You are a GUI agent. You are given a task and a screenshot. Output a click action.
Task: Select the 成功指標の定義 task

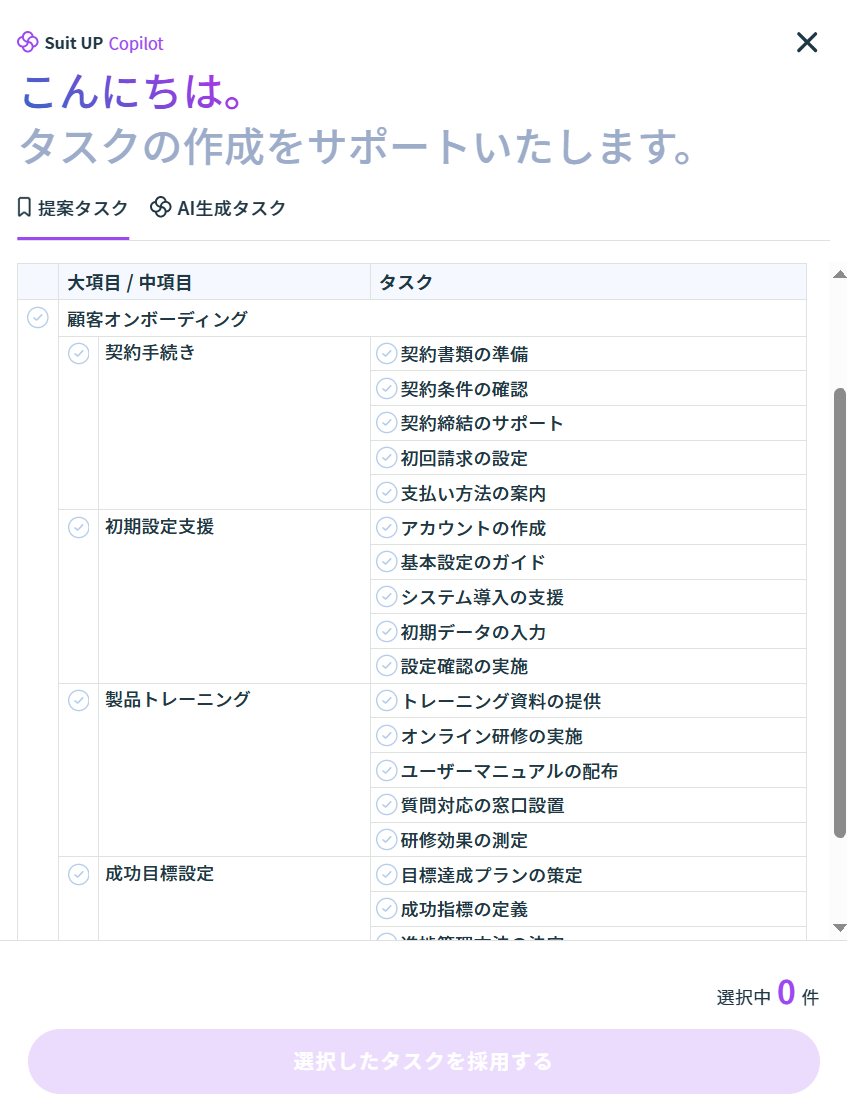[x=387, y=909]
